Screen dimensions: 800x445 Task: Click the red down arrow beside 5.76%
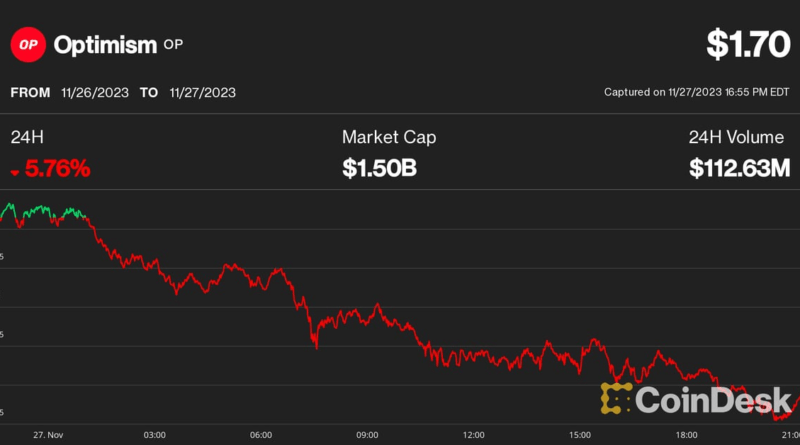(15, 172)
